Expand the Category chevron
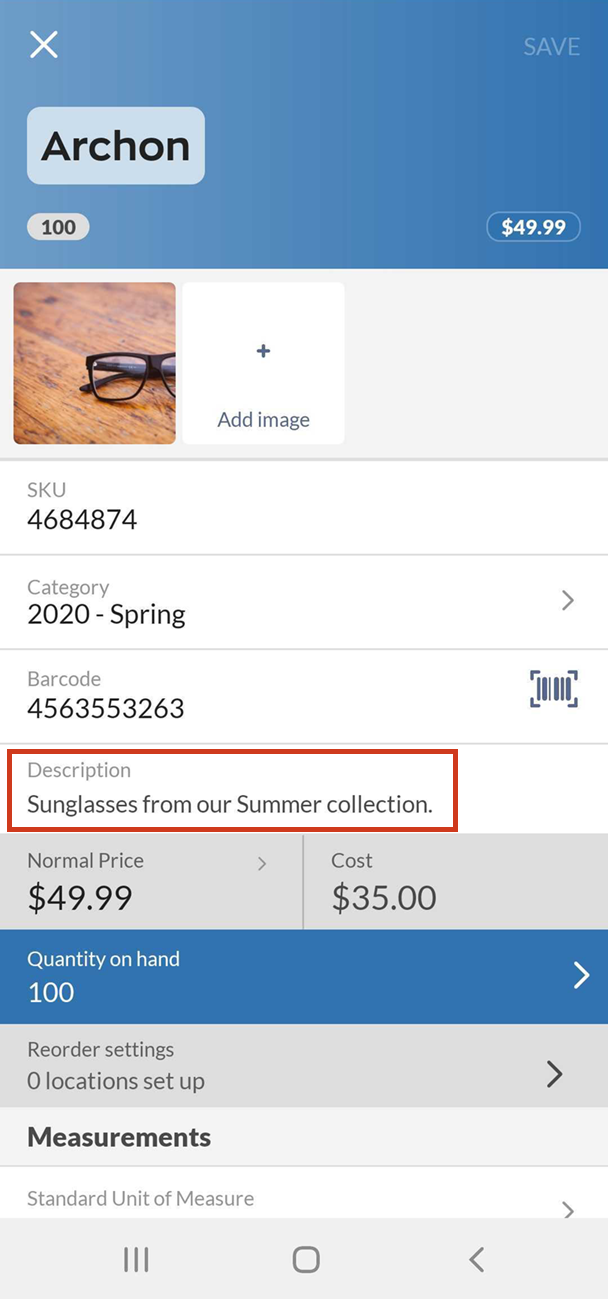This screenshot has width=608, height=1299. (567, 600)
